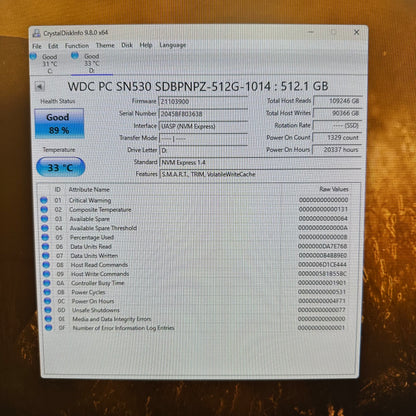The image size is (416, 416).
Task: Click the ID column header
Action: pos(58,189)
